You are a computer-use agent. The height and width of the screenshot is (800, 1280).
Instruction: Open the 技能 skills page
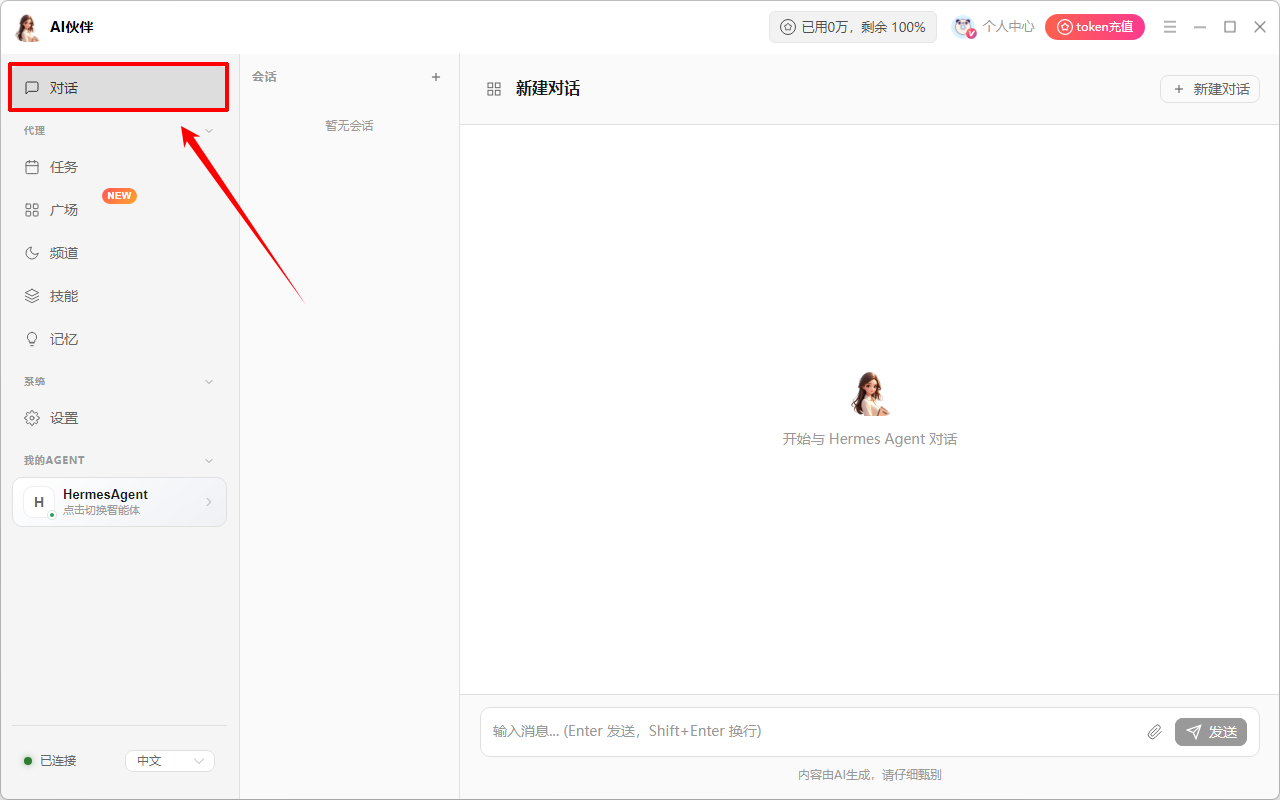point(119,296)
